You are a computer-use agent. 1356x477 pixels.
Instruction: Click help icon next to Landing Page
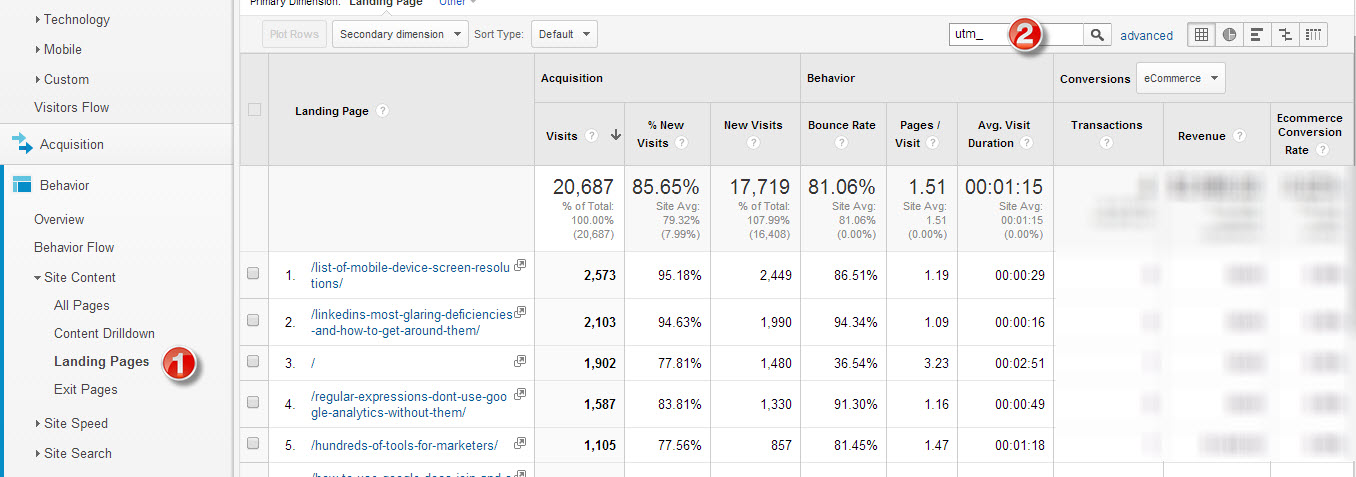coord(383,111)
